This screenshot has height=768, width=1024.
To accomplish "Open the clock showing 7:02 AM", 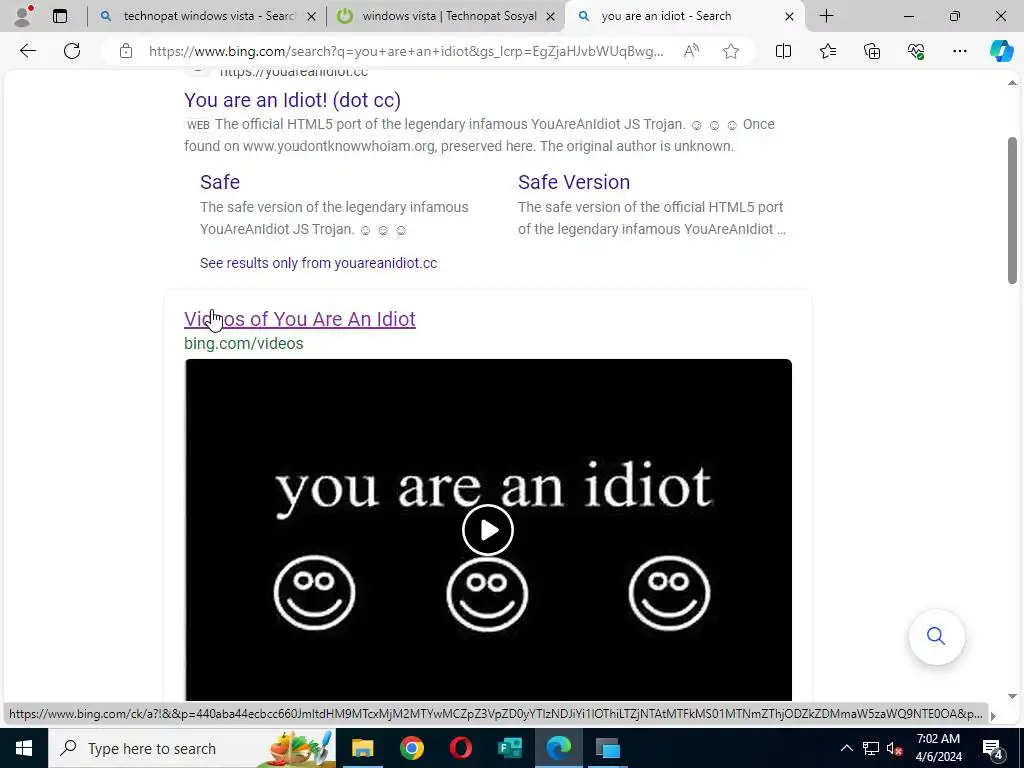I will [x=938, y=748].
